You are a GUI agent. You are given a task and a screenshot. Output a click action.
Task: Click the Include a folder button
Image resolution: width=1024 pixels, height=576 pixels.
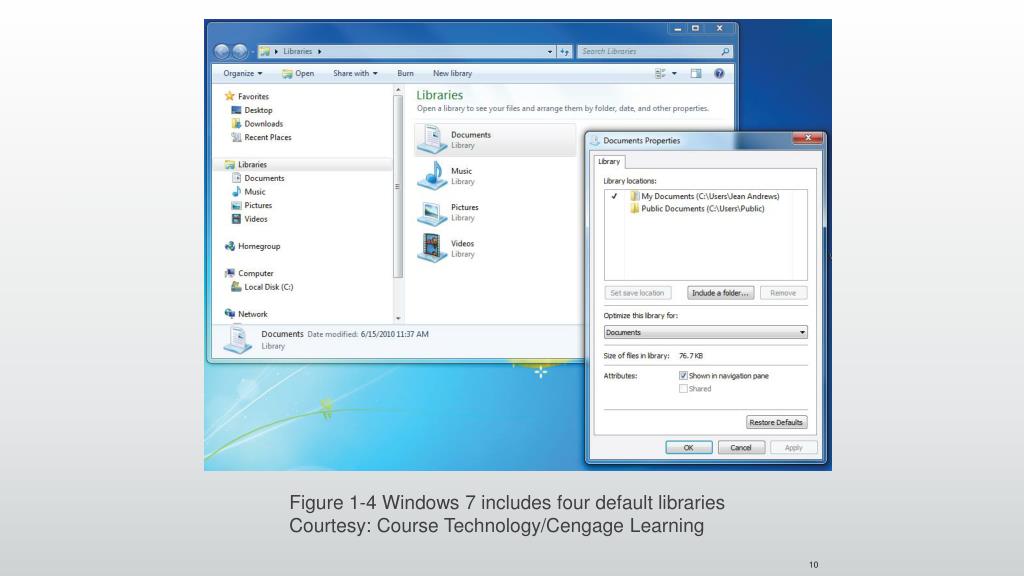(x=720, y=293)
